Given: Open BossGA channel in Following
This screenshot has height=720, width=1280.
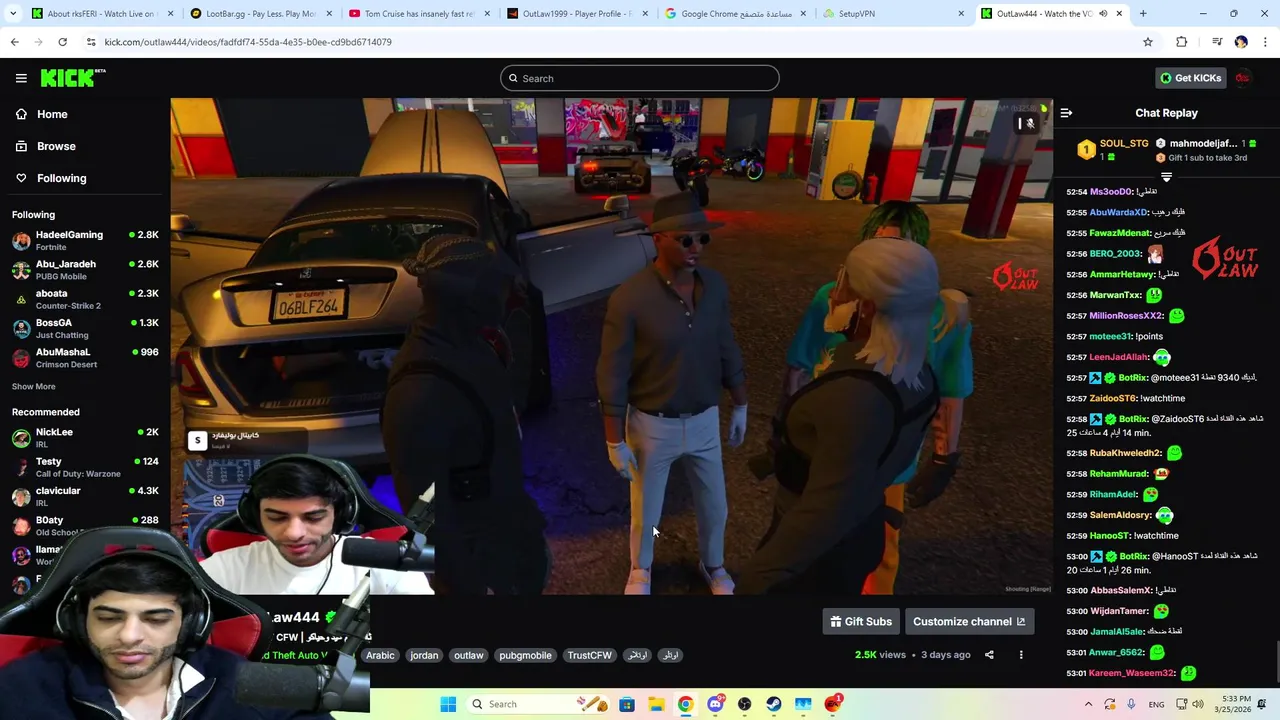Looking at the screenshot, I should pos(85,328).
